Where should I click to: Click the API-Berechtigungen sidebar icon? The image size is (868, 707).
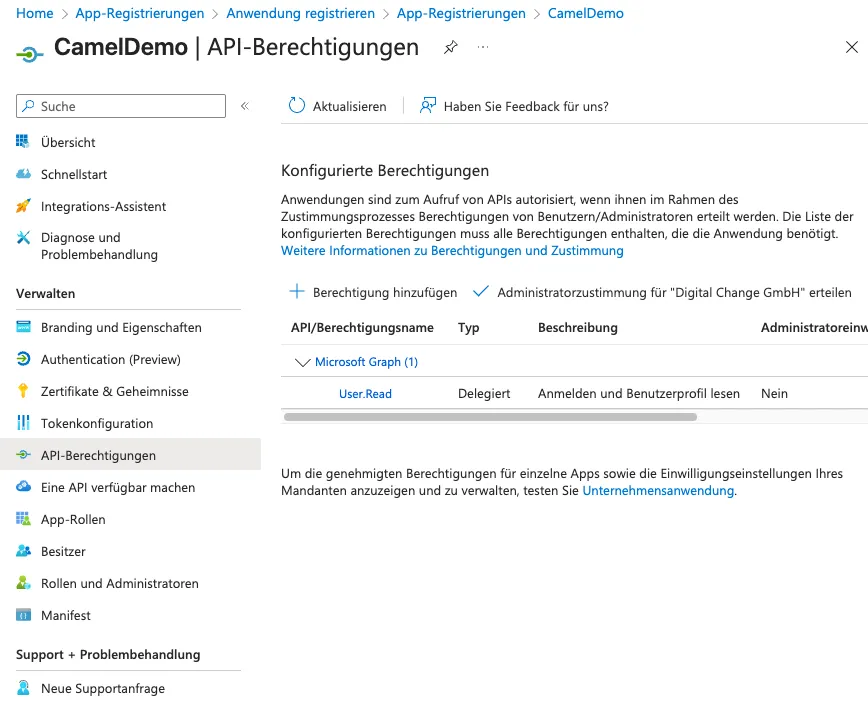pos(23,455)
